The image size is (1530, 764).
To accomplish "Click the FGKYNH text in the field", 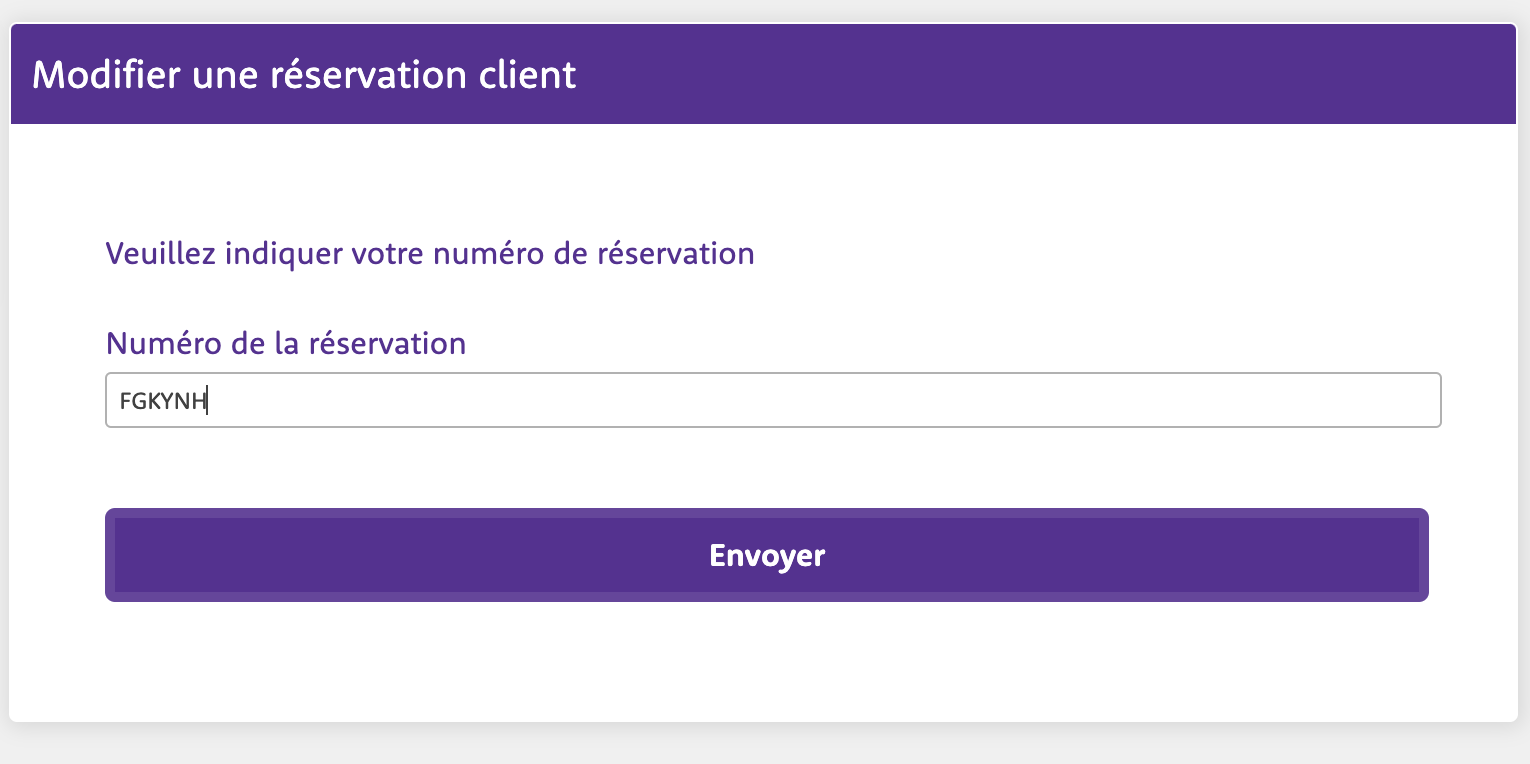I will click(162, 401).
